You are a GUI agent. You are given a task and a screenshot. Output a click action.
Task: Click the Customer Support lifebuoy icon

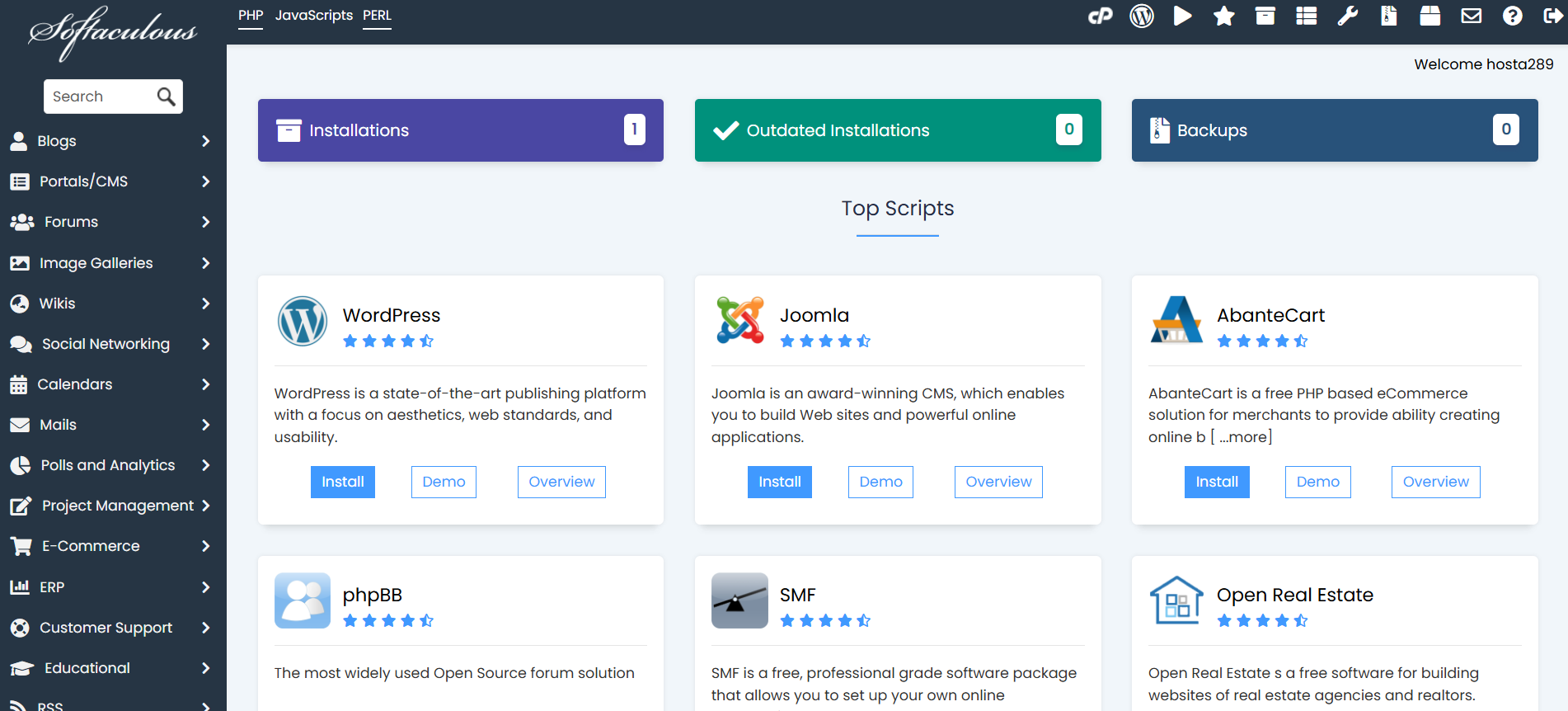tap(20, 628)
